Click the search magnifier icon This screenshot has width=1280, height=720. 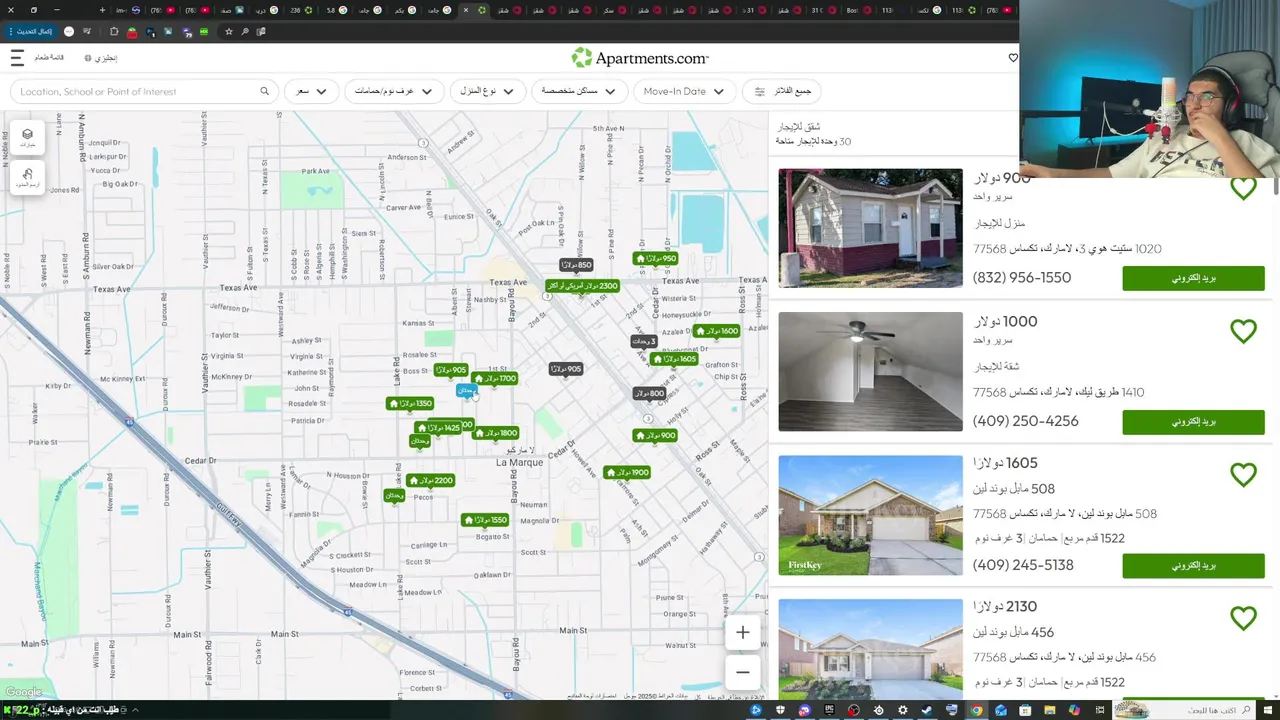[x=265, y=91]
